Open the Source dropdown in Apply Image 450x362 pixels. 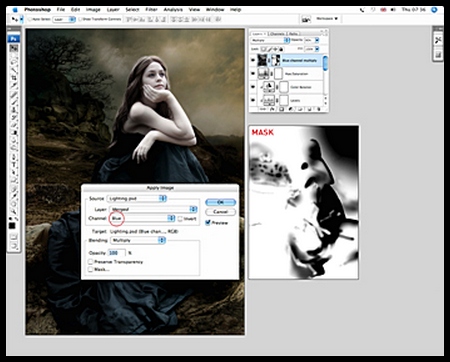[x=137, y=198]
